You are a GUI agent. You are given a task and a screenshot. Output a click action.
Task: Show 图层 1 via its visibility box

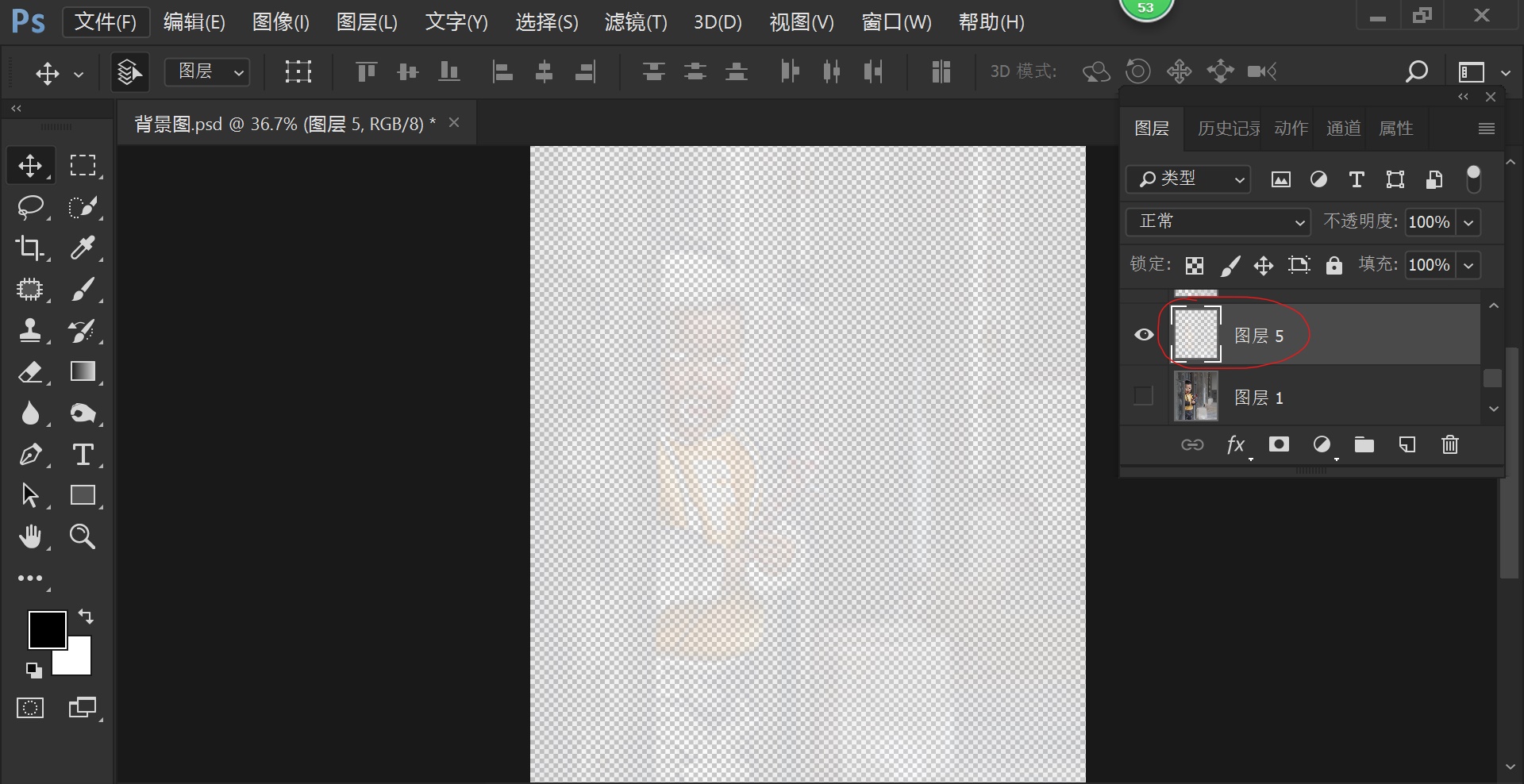[x=1143, y=395]
